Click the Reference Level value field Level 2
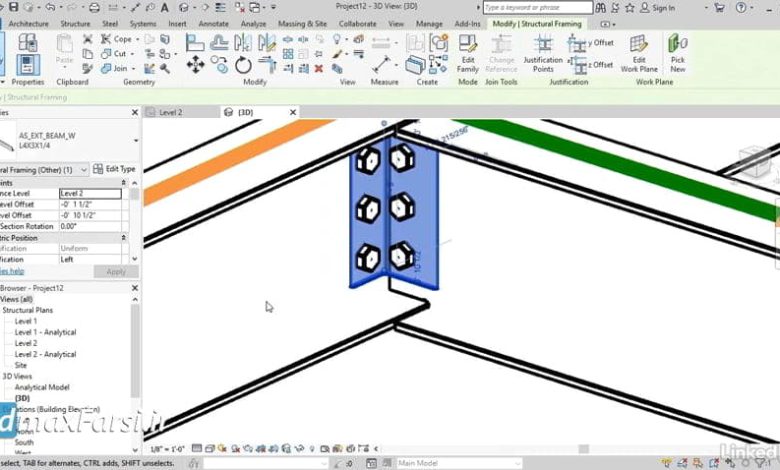Viewport: 780px width, 470px height. click(x=90, y=193)
